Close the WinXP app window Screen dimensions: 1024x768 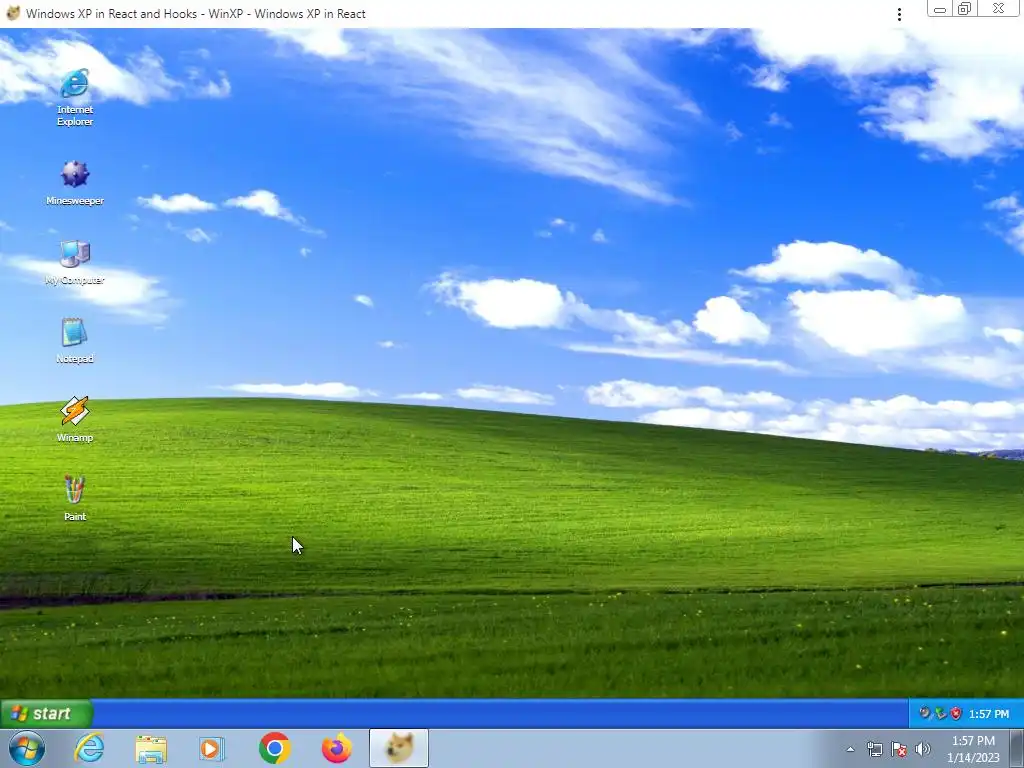pyautogui.click(x=999, y=8)
